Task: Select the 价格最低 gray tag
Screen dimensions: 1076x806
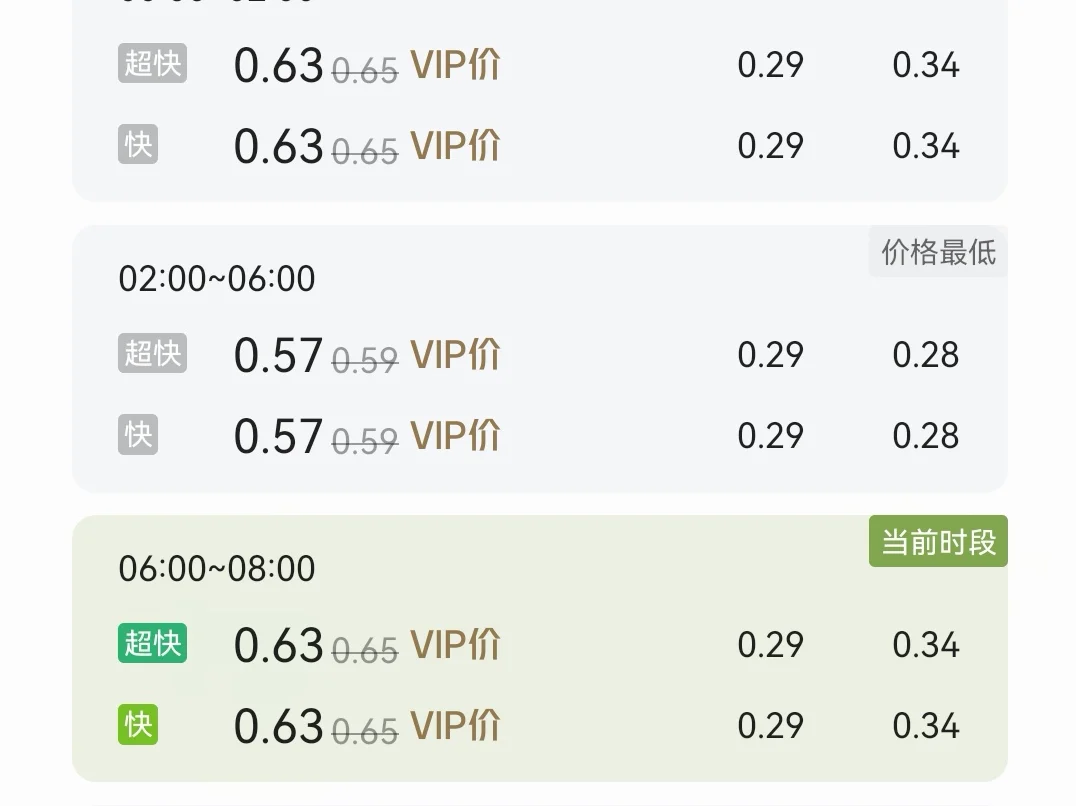Action: [938, 252]
